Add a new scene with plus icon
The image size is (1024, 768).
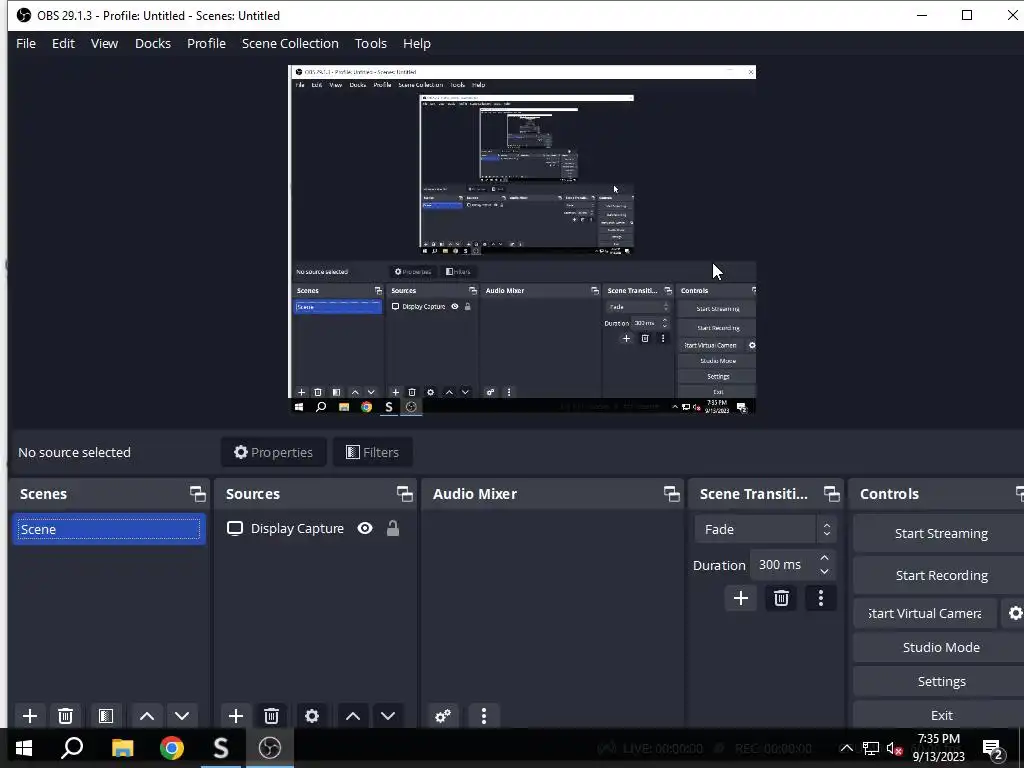coord(29,716)
